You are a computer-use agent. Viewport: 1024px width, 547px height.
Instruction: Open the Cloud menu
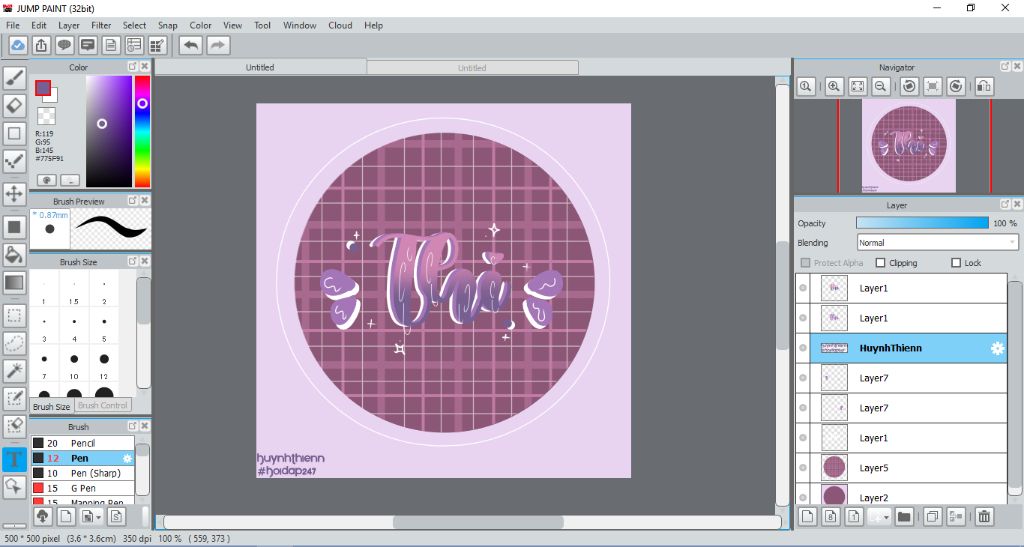[340, 25]
